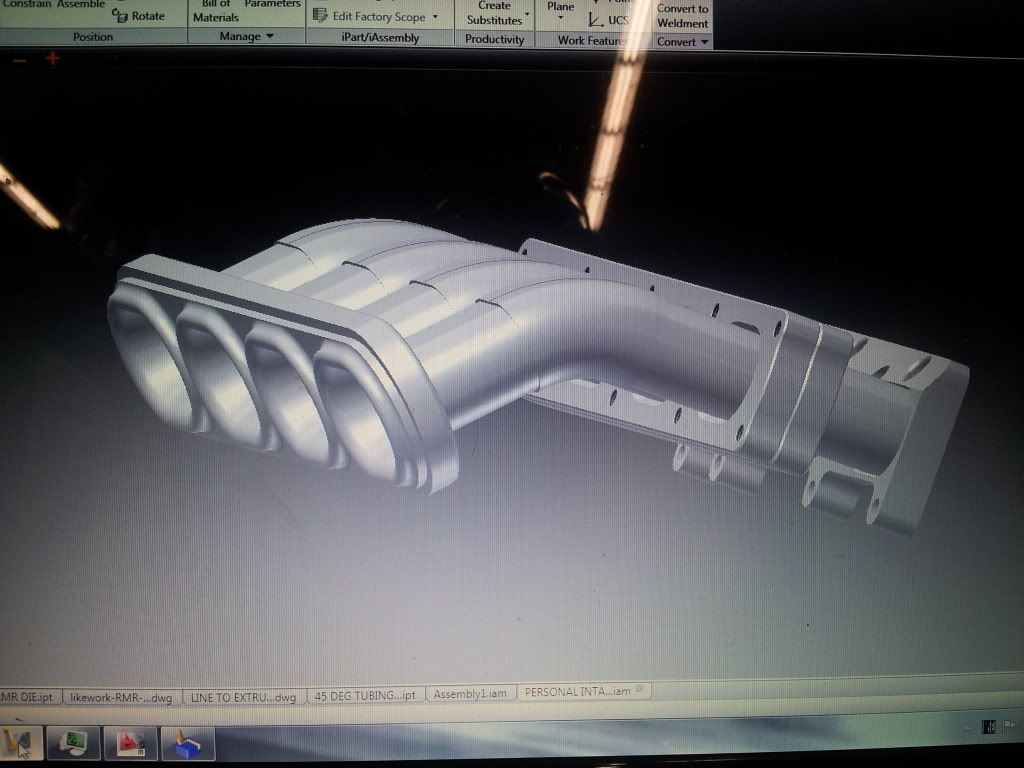Image resolution: width=1024 pixels, height=768 pixels.
Task: Open the LINE TO EXTRU dwg tab
Action: 243,696
